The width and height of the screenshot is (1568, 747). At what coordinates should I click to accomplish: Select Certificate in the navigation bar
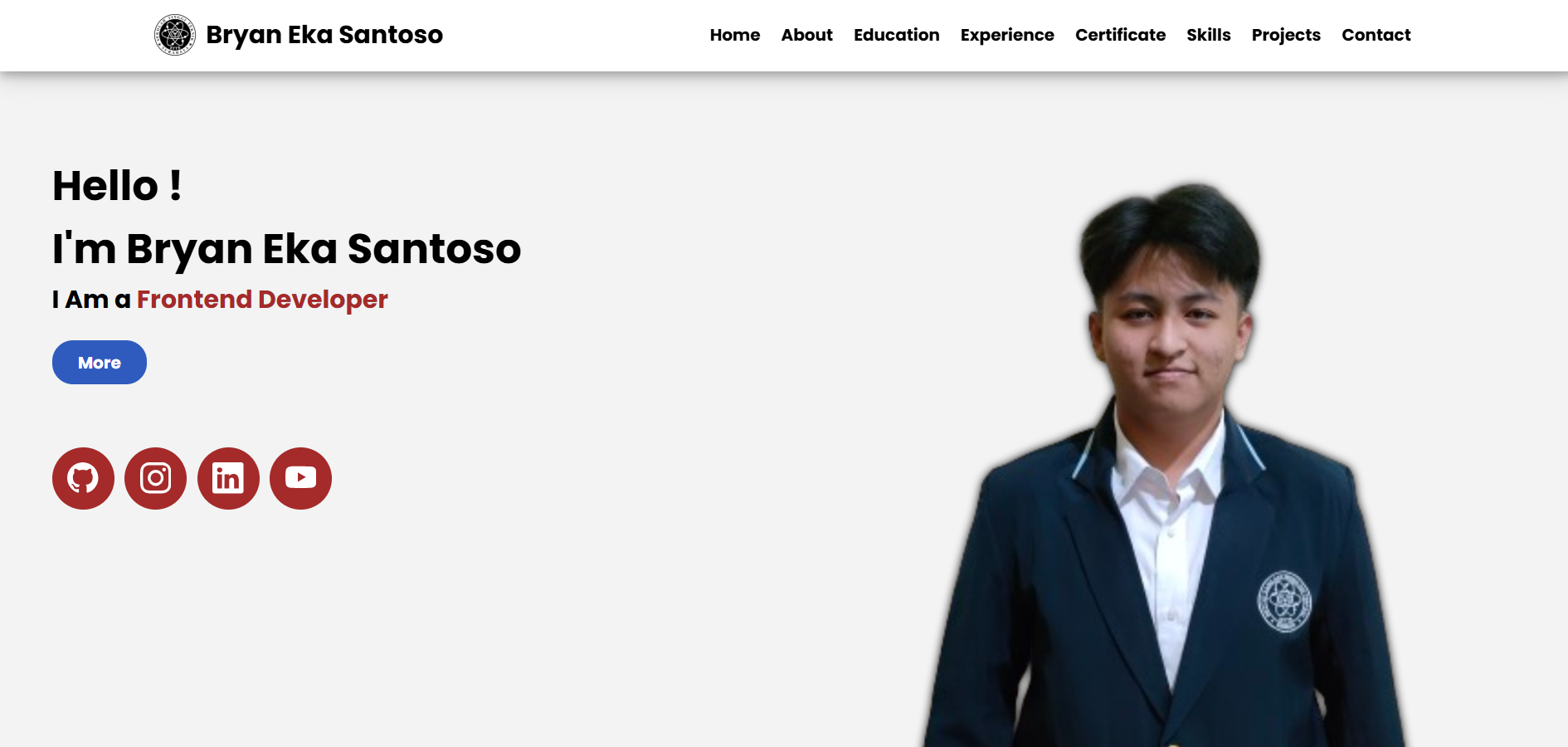[1120, 35]
